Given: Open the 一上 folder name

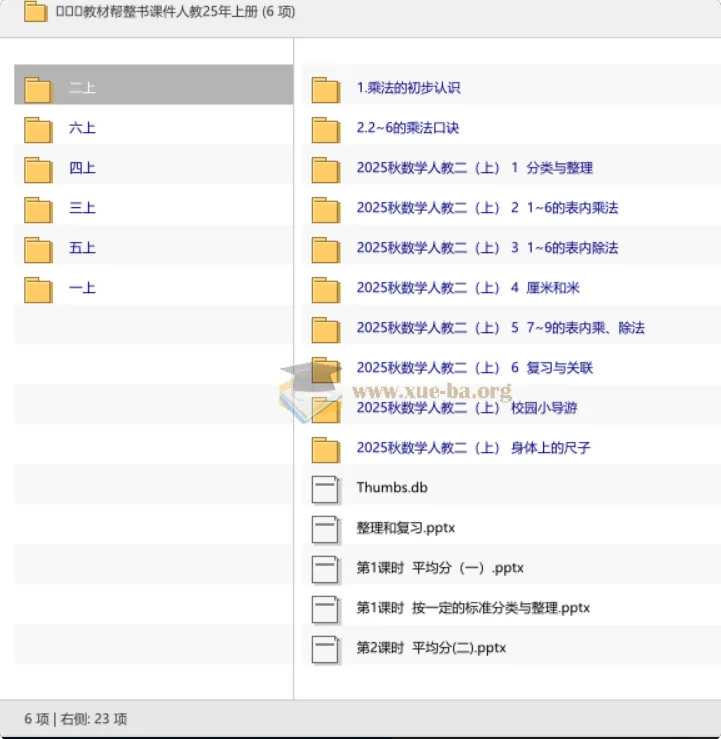Looking at the screenshot, I should pos(82,288).
